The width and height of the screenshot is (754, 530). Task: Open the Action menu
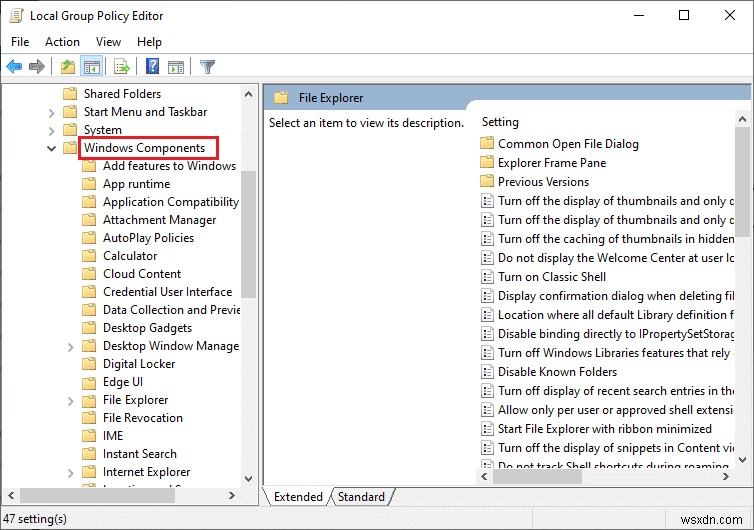(x=63, y=42)
